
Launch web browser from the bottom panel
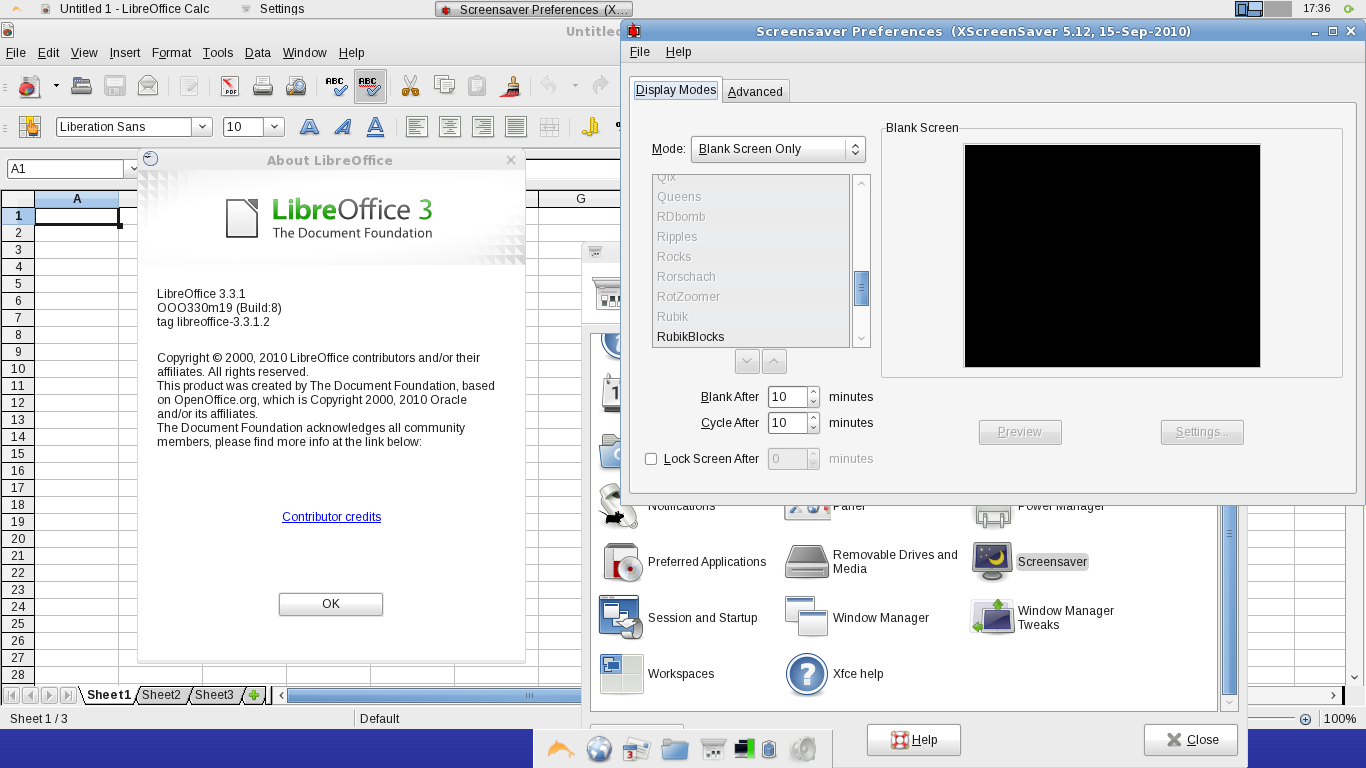[x=599, y=749]
